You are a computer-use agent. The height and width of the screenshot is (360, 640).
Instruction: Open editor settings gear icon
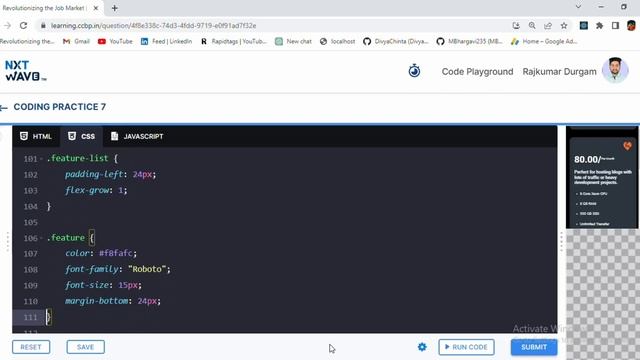422,347
